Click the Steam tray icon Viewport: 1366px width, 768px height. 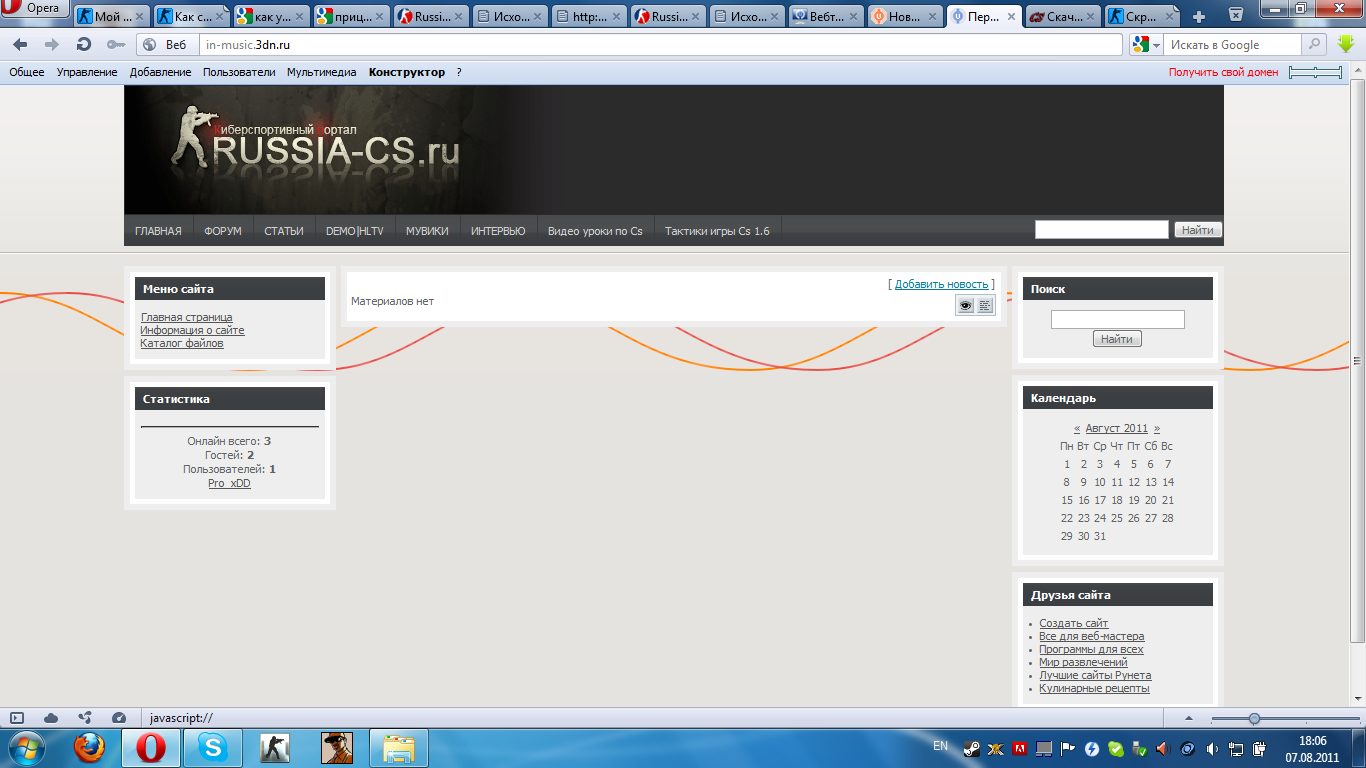click(x=970, y=748)
